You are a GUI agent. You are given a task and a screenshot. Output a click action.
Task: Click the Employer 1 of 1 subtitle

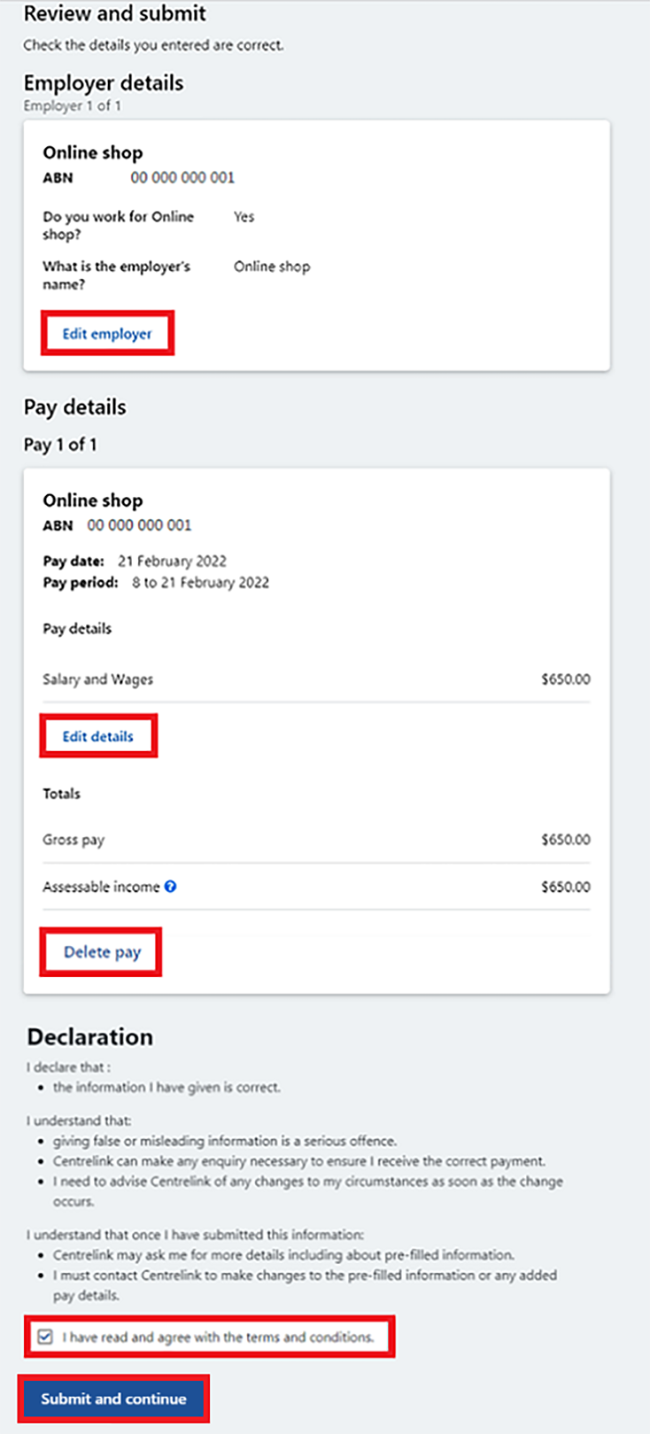click(x=72, y=106)
